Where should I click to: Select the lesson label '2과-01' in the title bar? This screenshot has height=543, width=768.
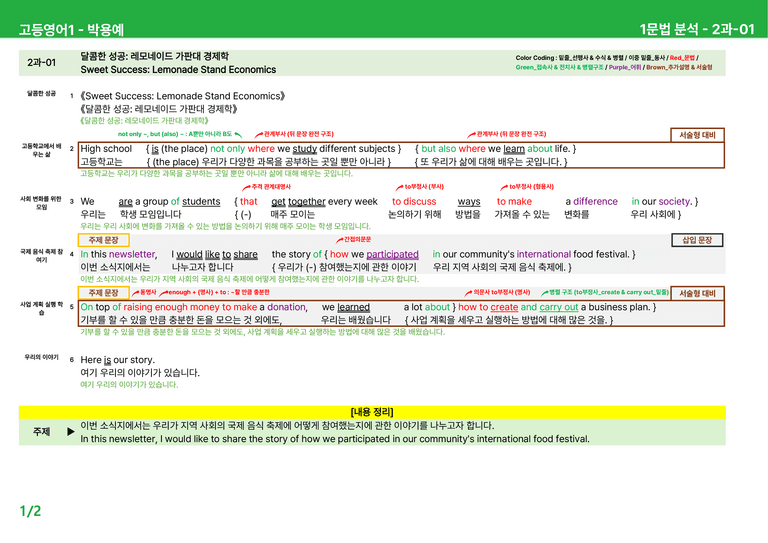(42, 63)
